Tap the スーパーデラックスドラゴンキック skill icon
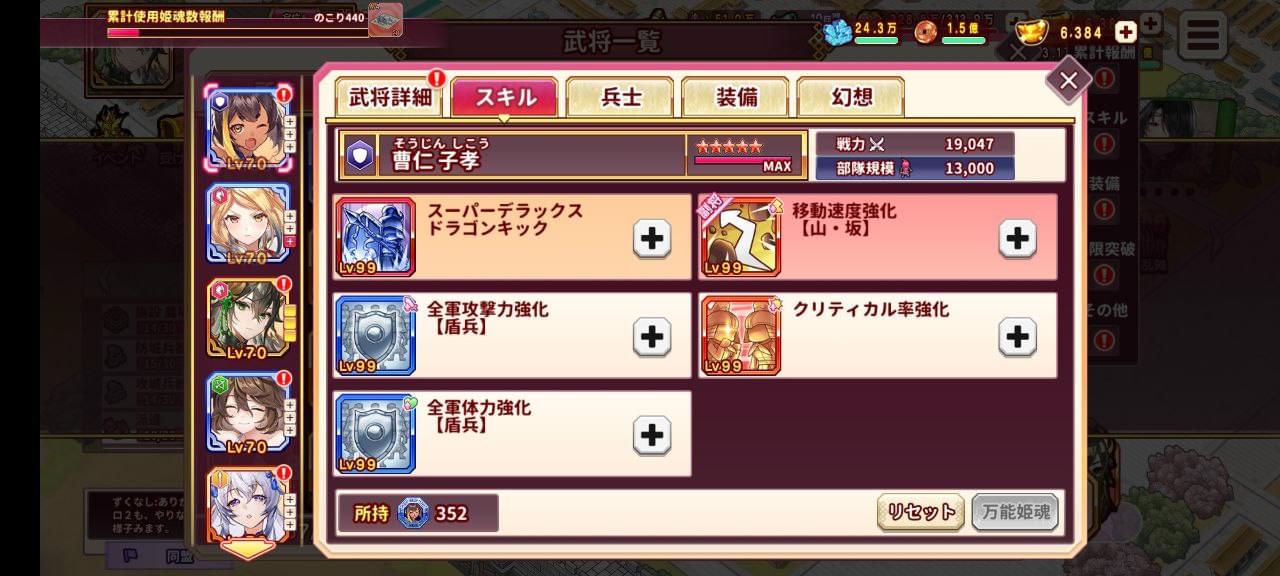 coord(375,237)
